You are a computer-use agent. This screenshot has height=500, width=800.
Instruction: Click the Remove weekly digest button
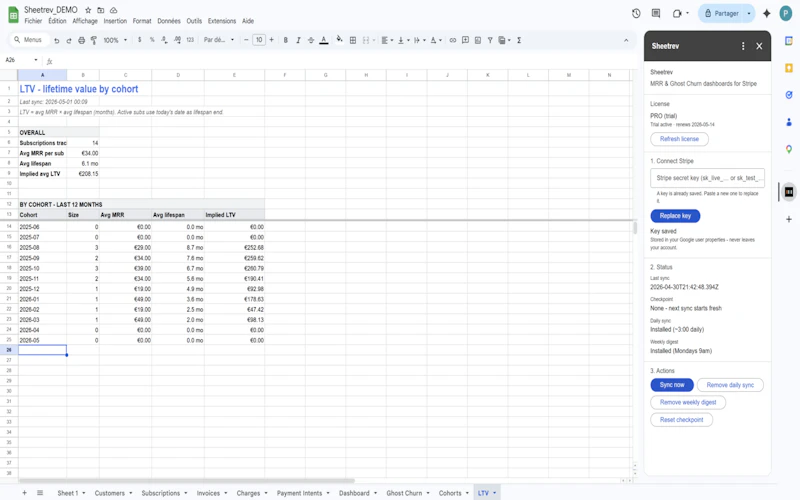[x=688, y=402]
